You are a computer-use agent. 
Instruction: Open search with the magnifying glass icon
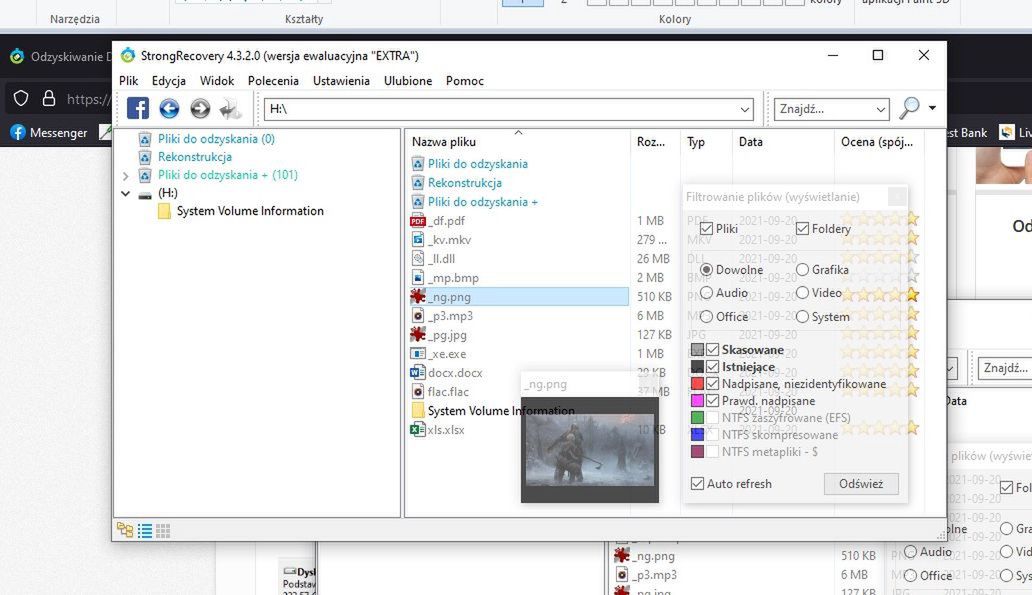click(x=909, y=108)
